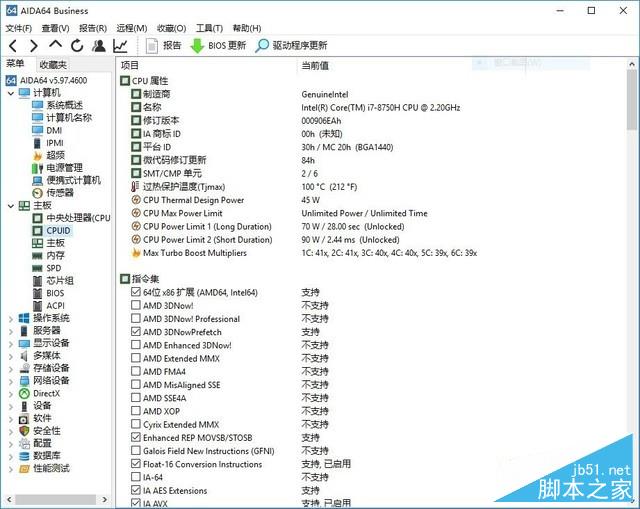
Task: Expand the 网络设备 tree node
Action: [x=10, y=381]
